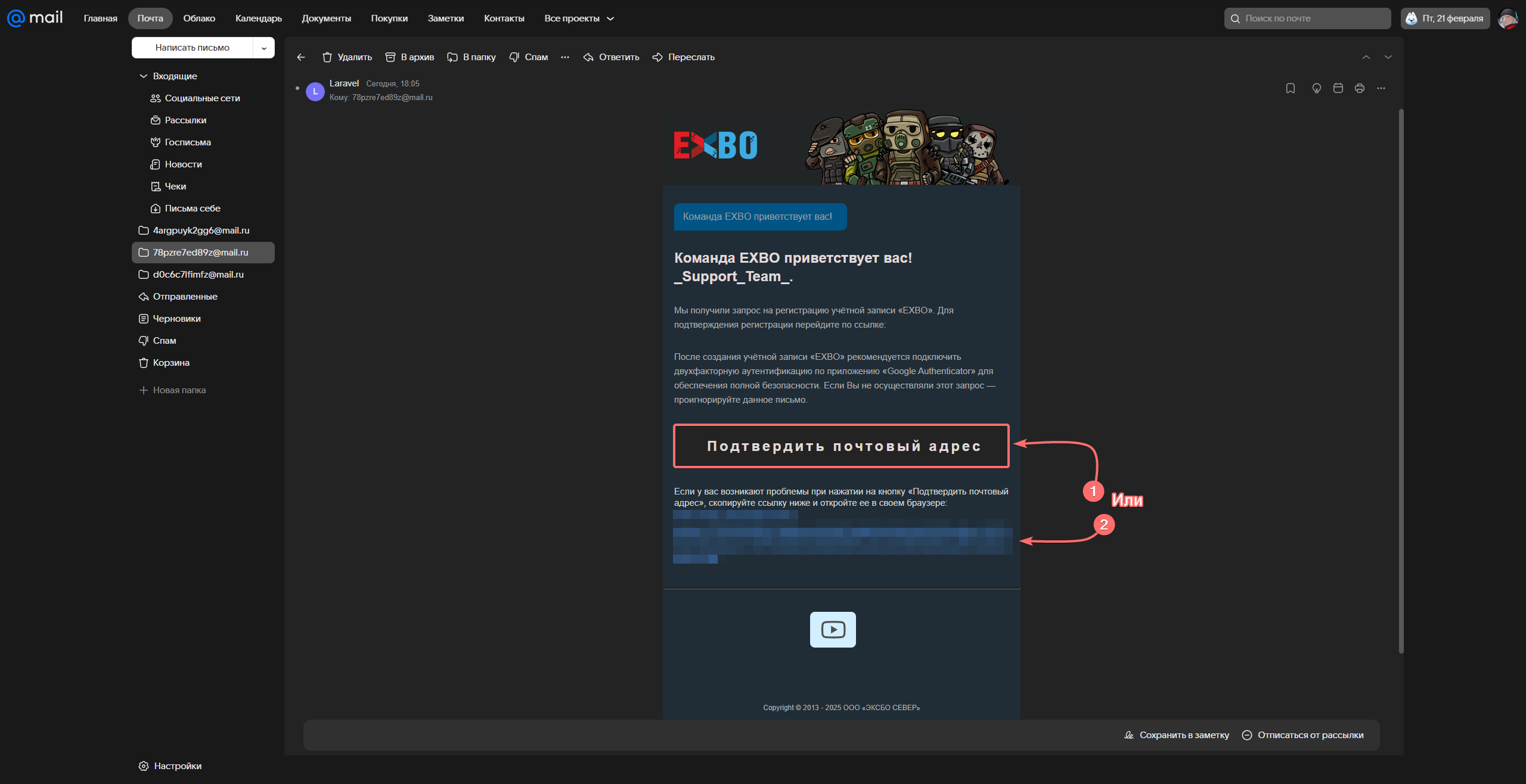Screen dimensions: 1526x784
Task: Open the В папку move option
Action: tap(472, 57)
